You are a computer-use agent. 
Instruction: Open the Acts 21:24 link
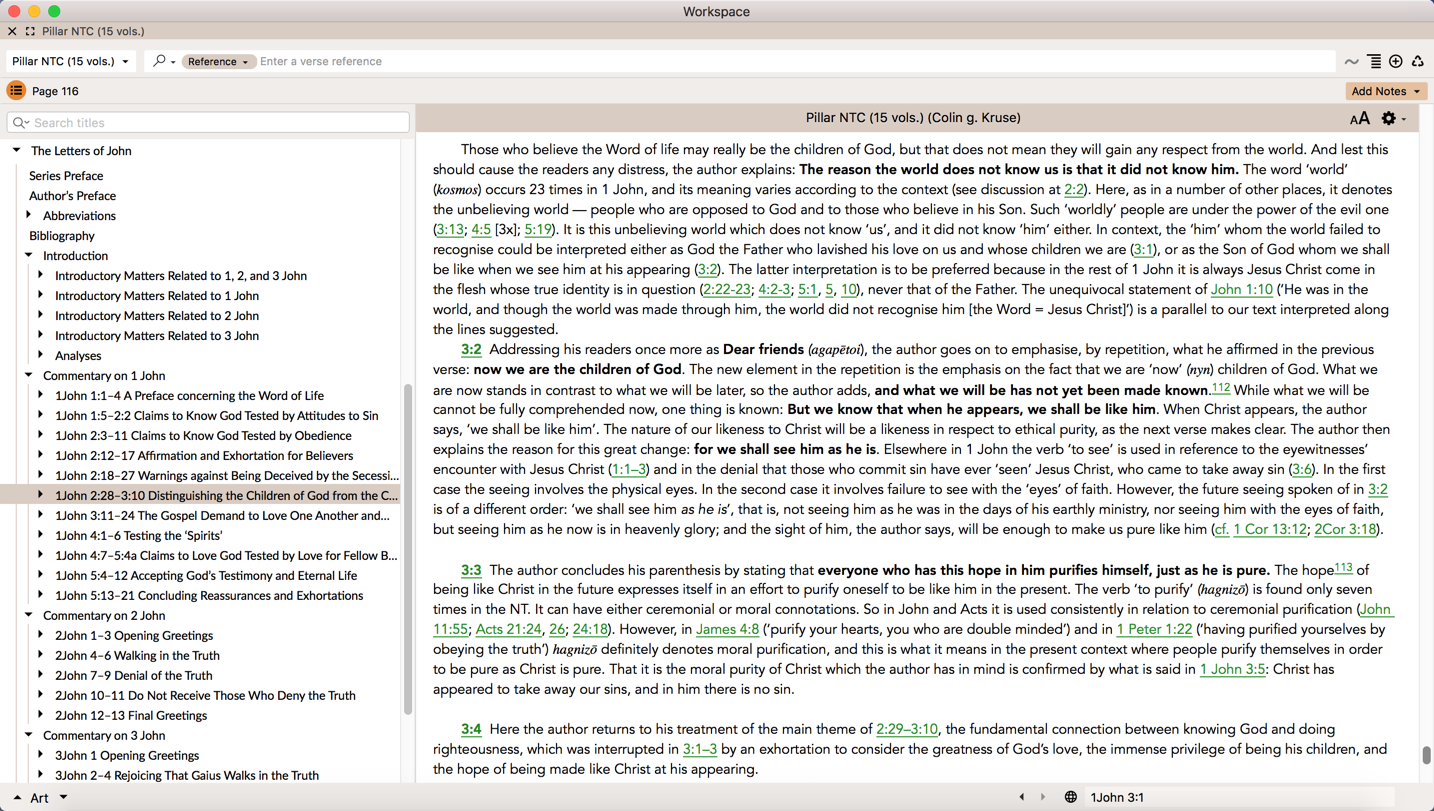point(508,630)
